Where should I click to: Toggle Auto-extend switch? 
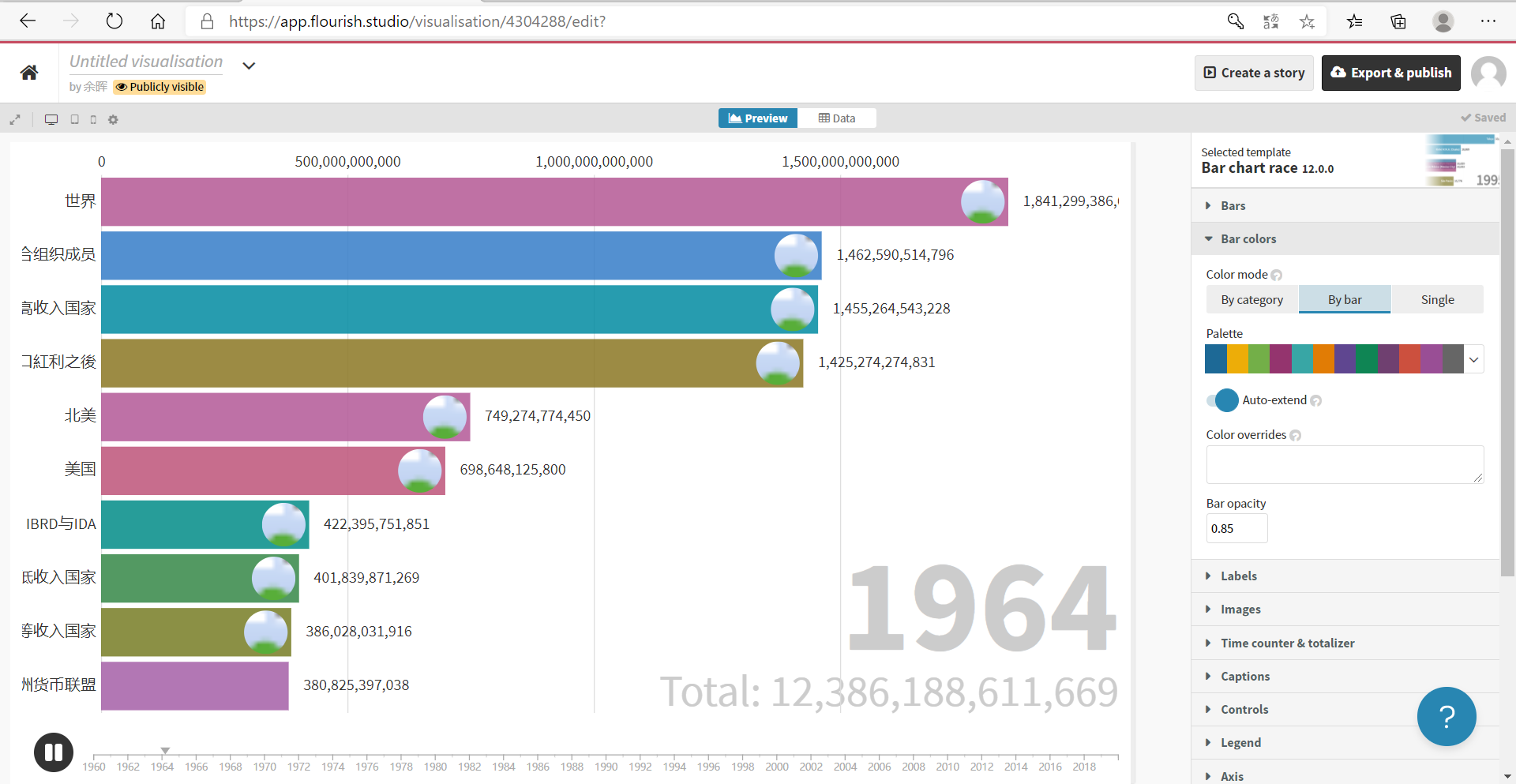(x=1222, y=400)
